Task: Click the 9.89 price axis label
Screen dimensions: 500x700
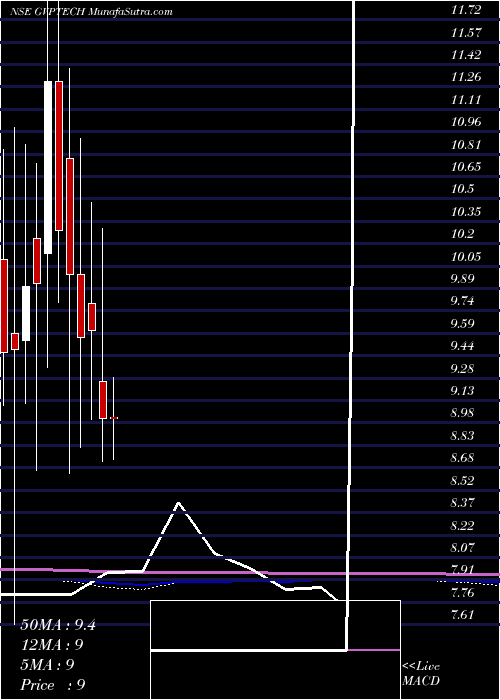Action: point(462,279)
